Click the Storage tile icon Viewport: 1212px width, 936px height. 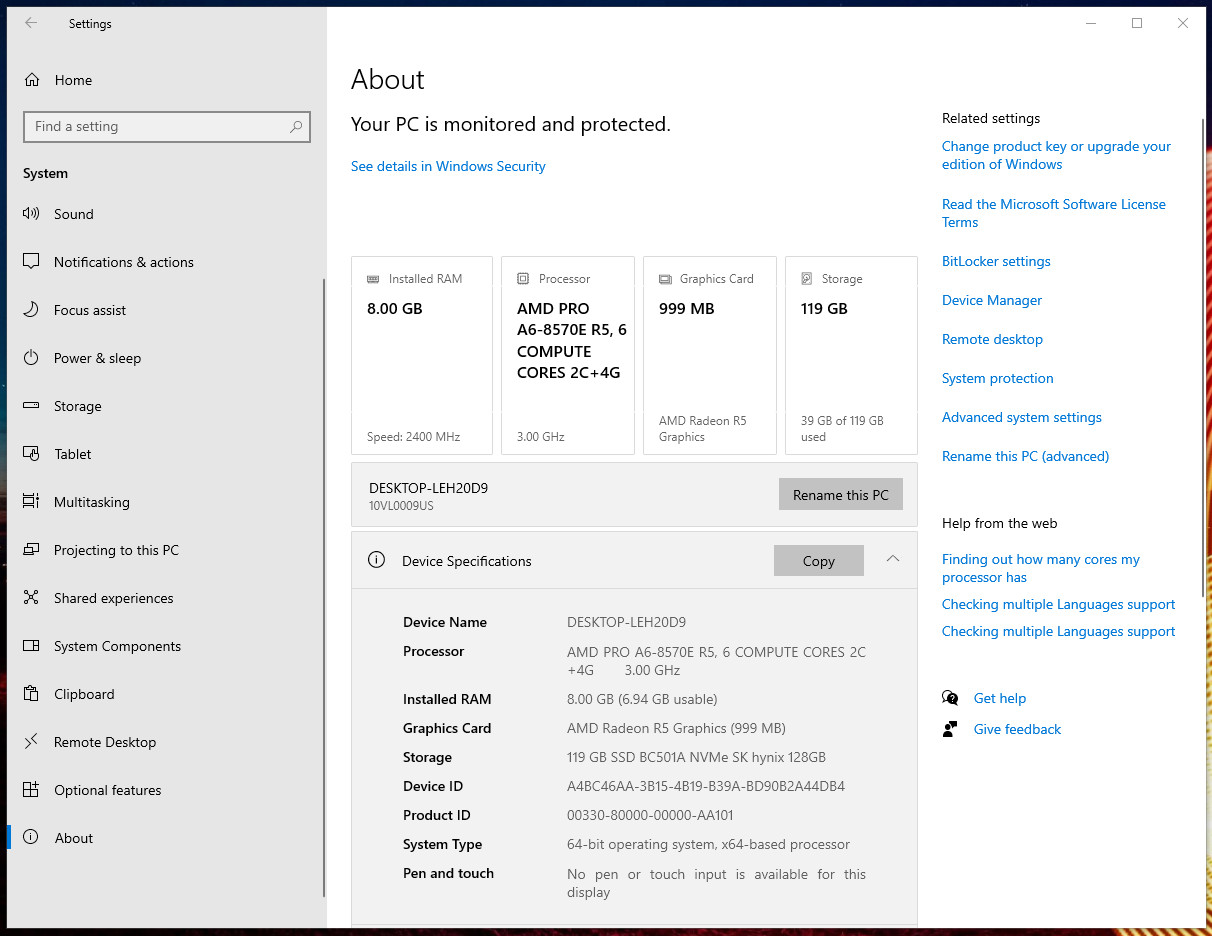pyautogui.click(x=807, y=279)
